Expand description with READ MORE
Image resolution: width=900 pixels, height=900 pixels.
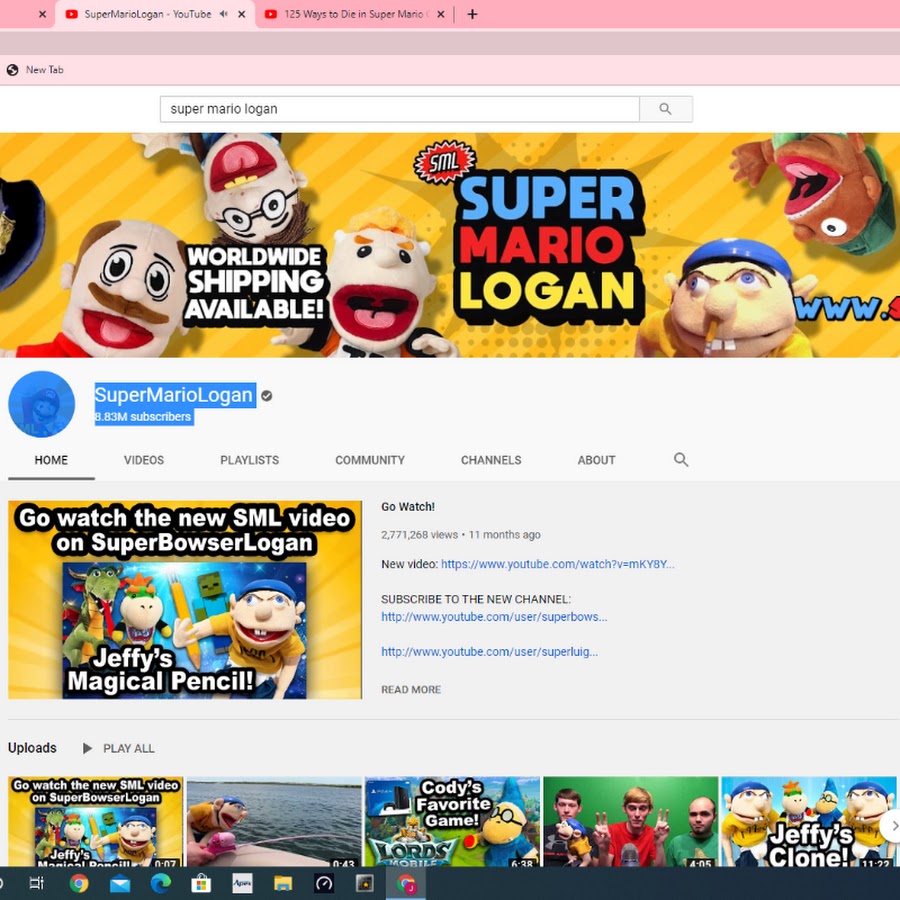(411, 690)
